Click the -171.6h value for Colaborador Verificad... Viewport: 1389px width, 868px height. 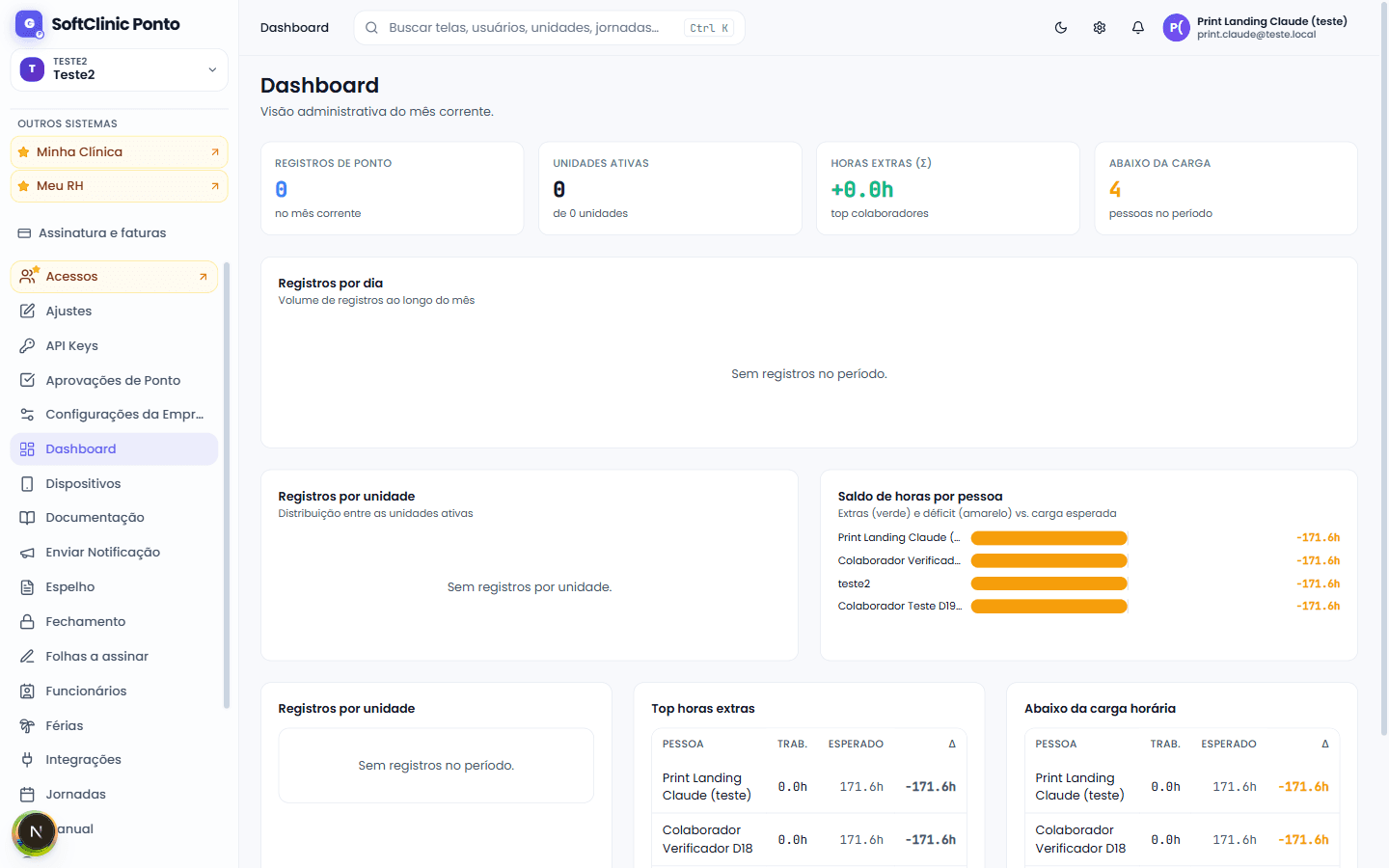point(1318,561)
